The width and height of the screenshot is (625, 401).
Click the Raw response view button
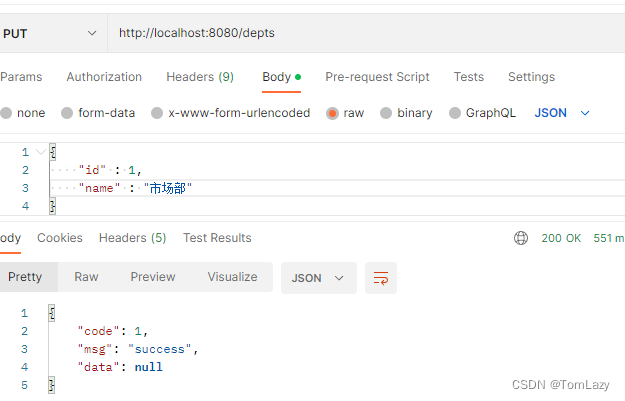click(x=86, y=277)
